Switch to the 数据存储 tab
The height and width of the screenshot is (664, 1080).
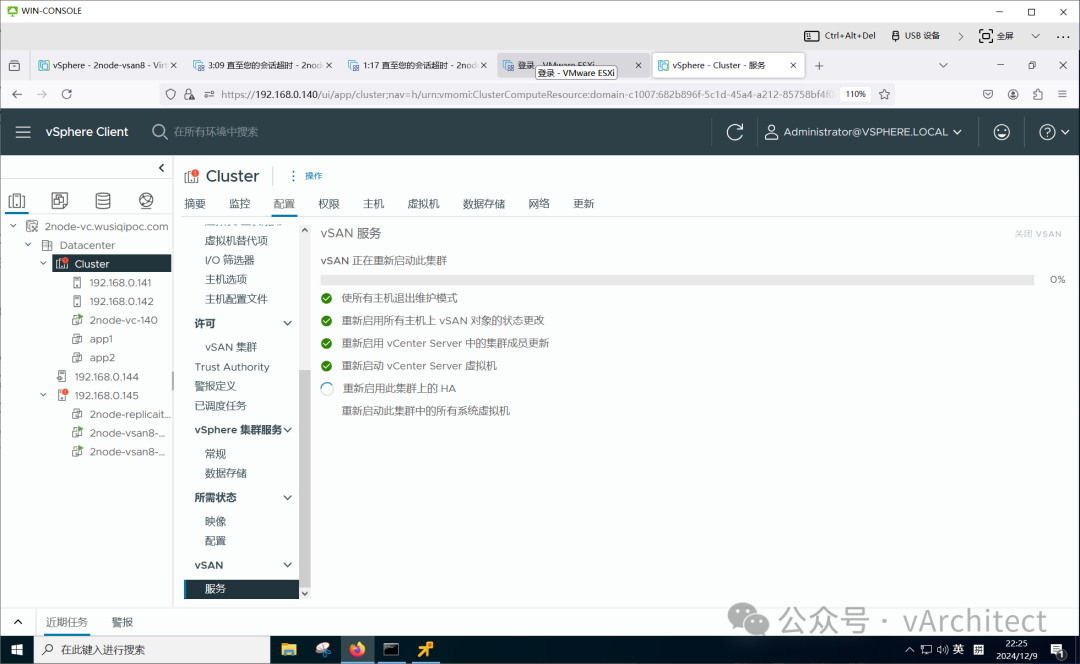(x=484, y=204)
